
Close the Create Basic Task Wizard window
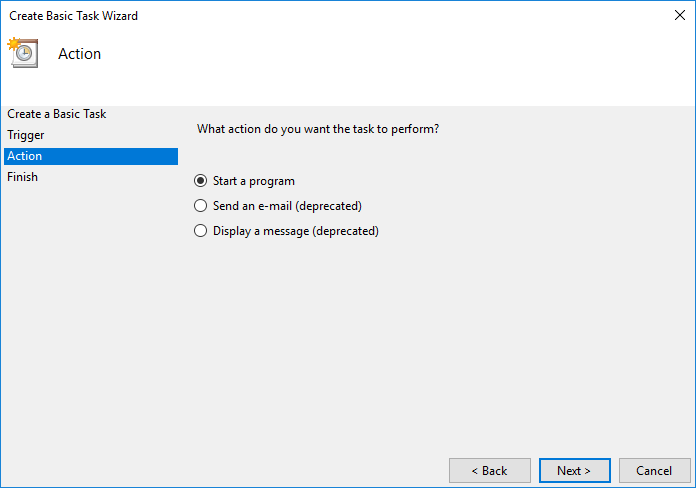click(x=680, y=15)
